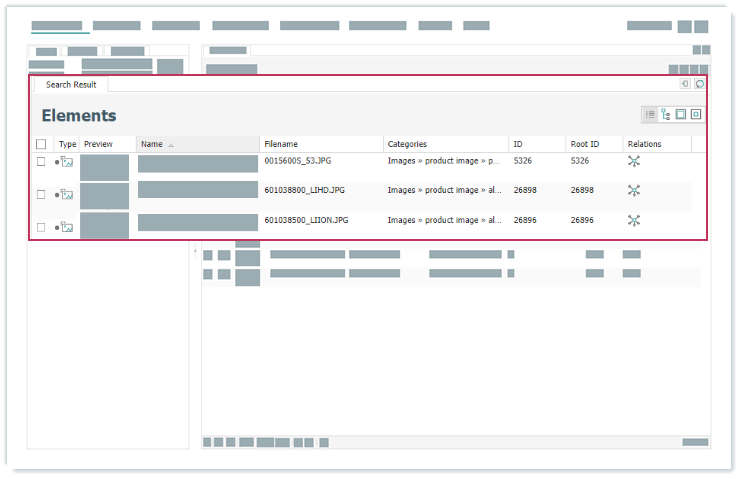
Task: Click image type icon of 0015600S_53.JPG row
Action: click(67, 162)
